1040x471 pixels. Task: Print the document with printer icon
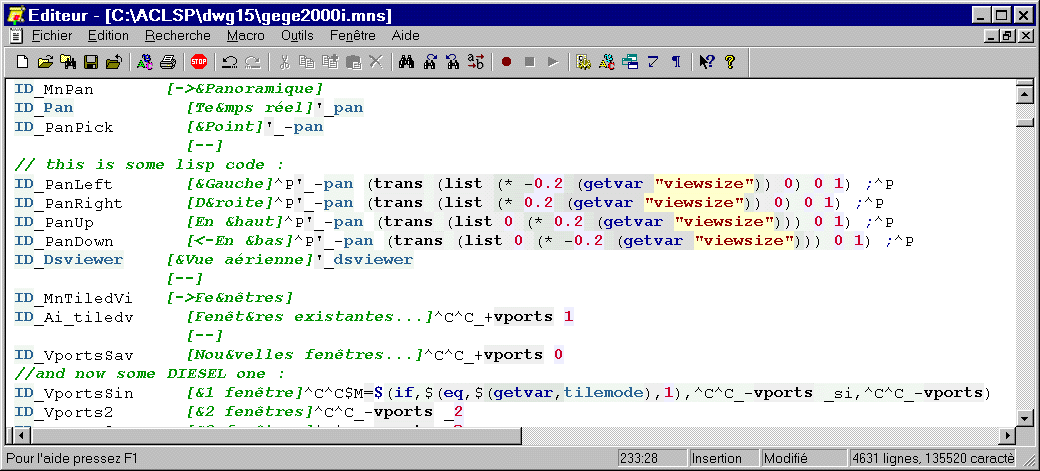[x=168, y=62]
